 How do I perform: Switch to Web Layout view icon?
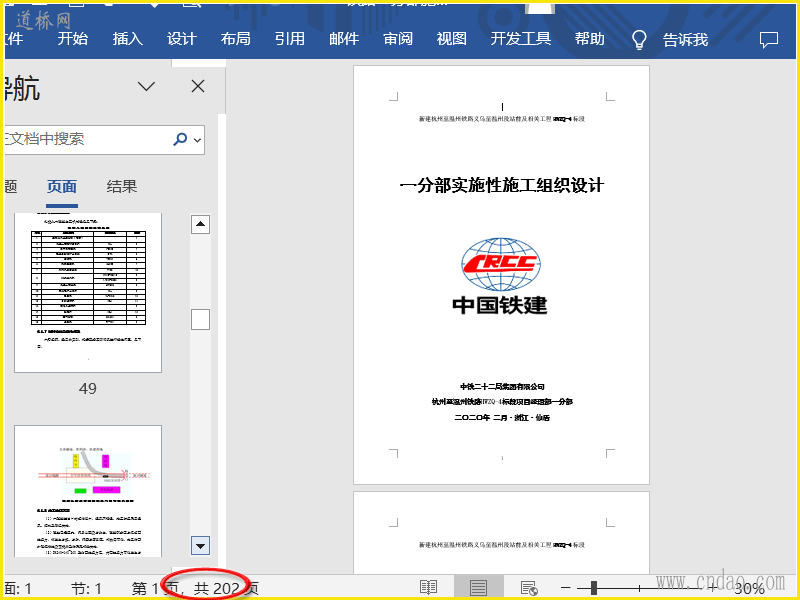click(x=529, y=588)
